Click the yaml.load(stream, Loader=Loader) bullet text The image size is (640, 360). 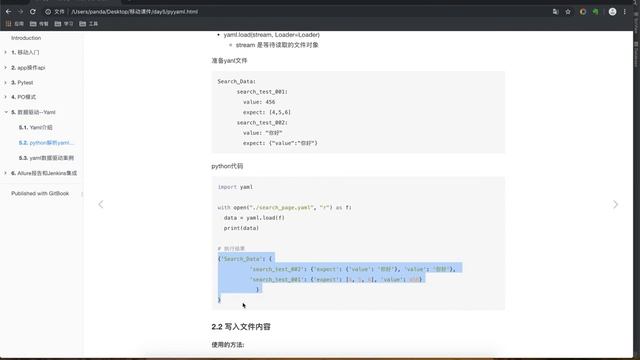point(272,35)
